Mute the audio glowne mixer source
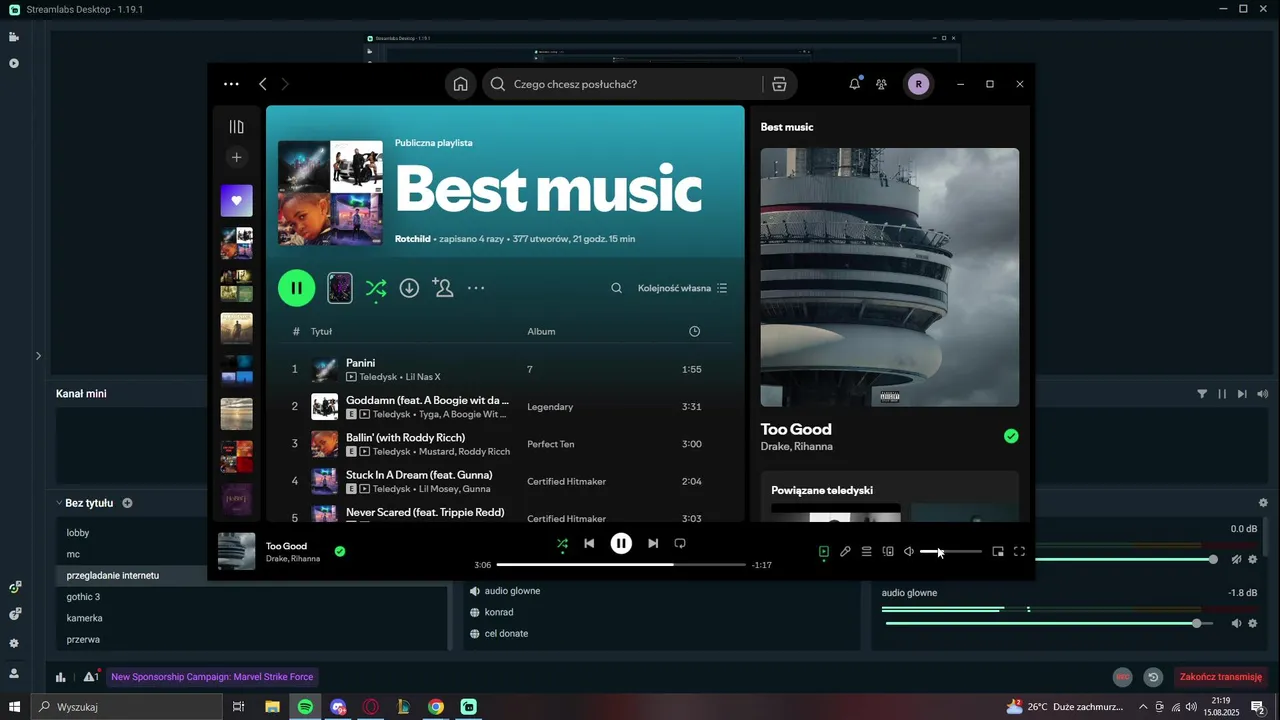This screenshot has height=720, width=1280. [1236, 623]
